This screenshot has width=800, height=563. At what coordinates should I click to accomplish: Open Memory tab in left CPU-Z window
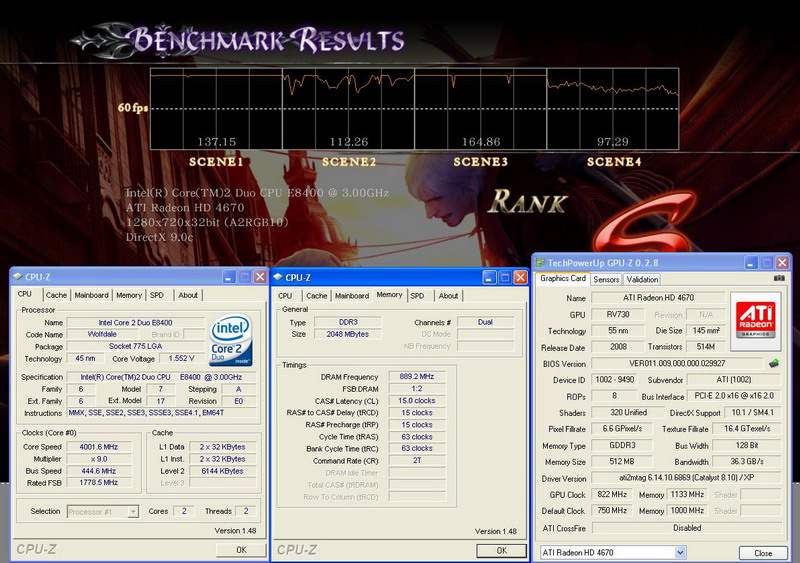(x=129, y=295)
